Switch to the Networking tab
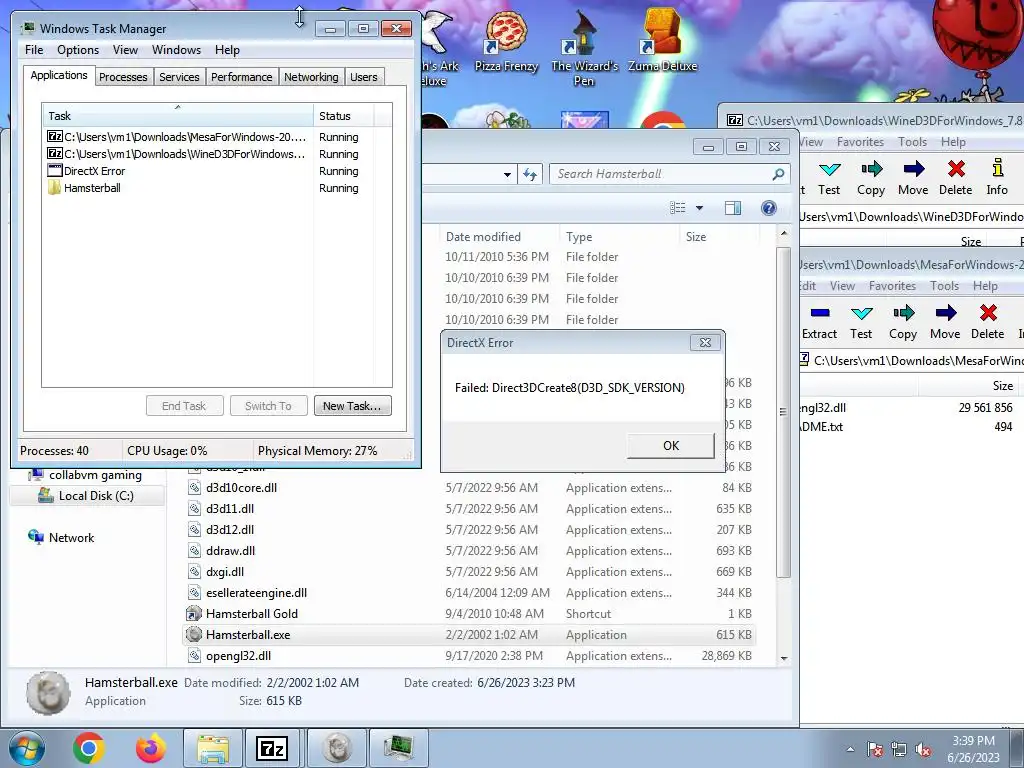Viewport: 1024px width, 768px height. (x=311, y=77)
